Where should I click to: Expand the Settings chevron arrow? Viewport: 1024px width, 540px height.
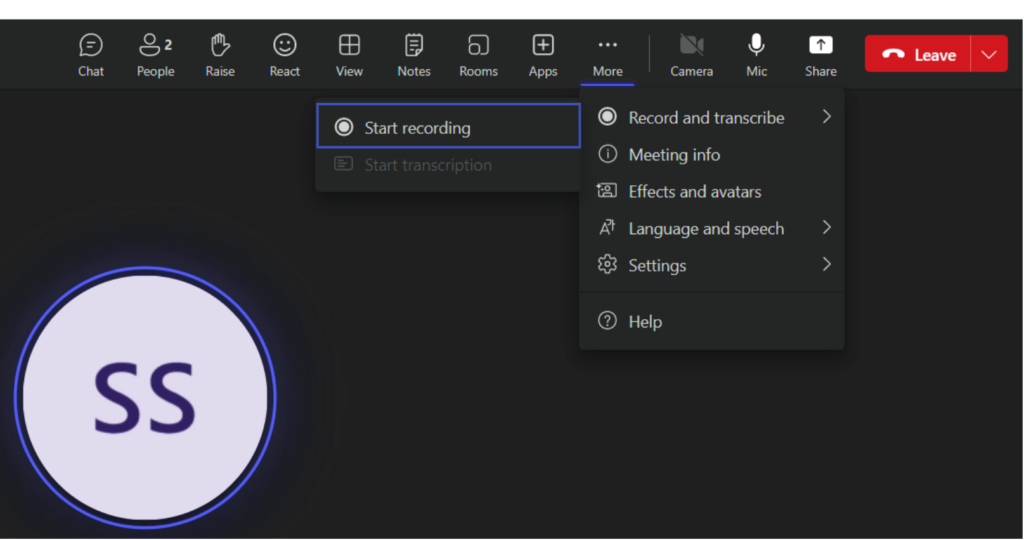(826, 264)
